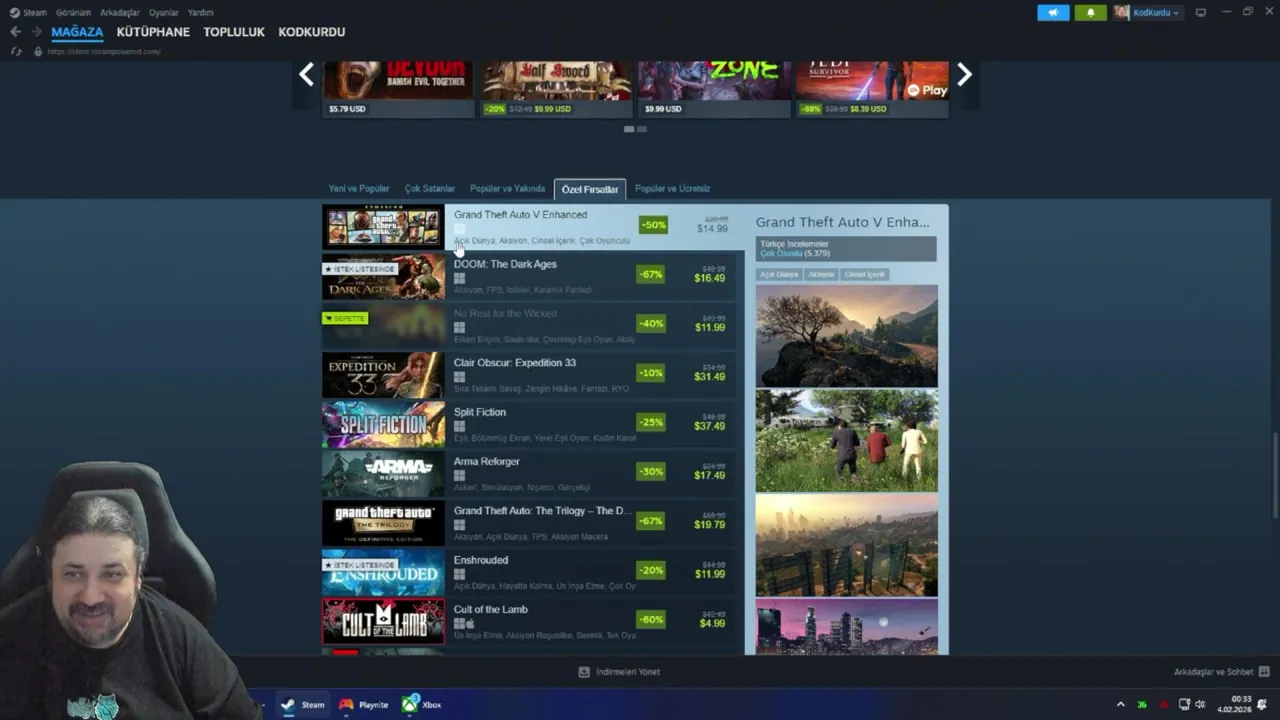Open the Devour carousel thumbnail
Image resolution: width=1280 pixels, height=720 pixels.
tap(398, 88)
